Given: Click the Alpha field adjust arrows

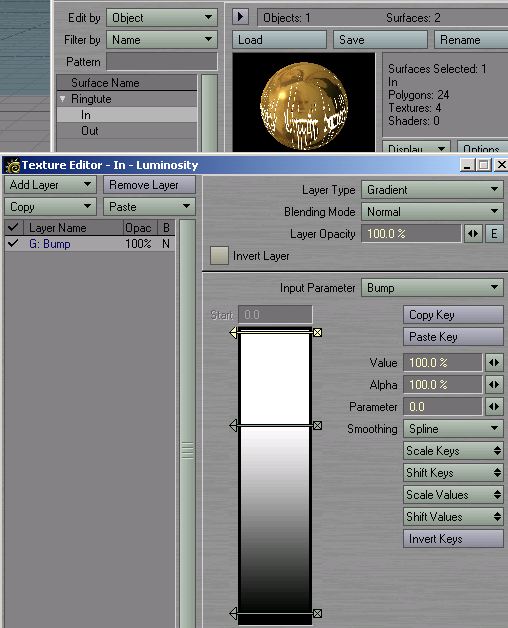Looking at the screenshot, I should click(494, 384).
